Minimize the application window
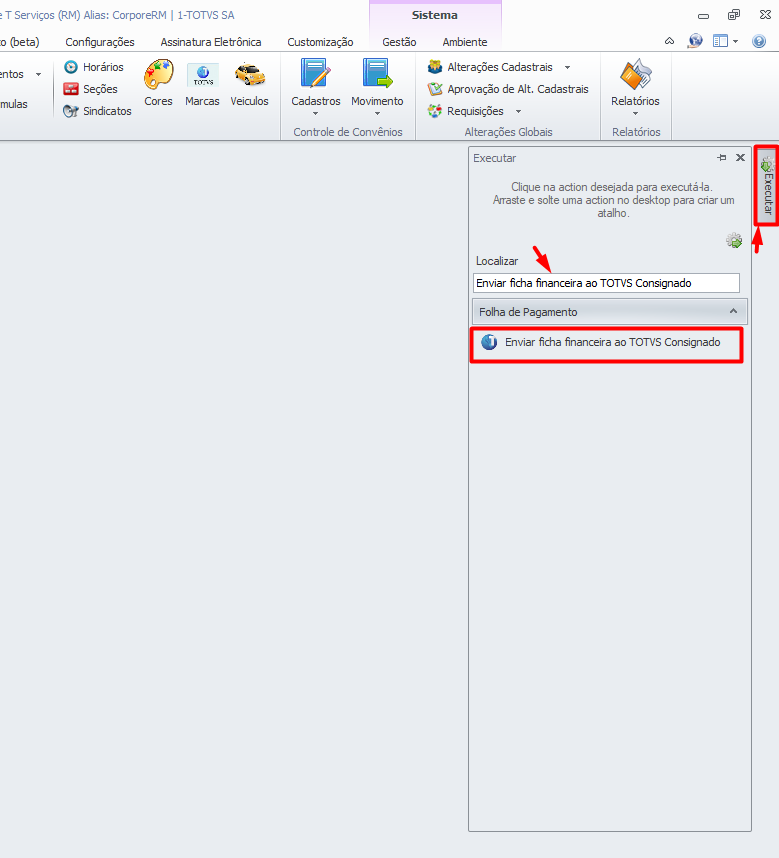 [704, 16]
